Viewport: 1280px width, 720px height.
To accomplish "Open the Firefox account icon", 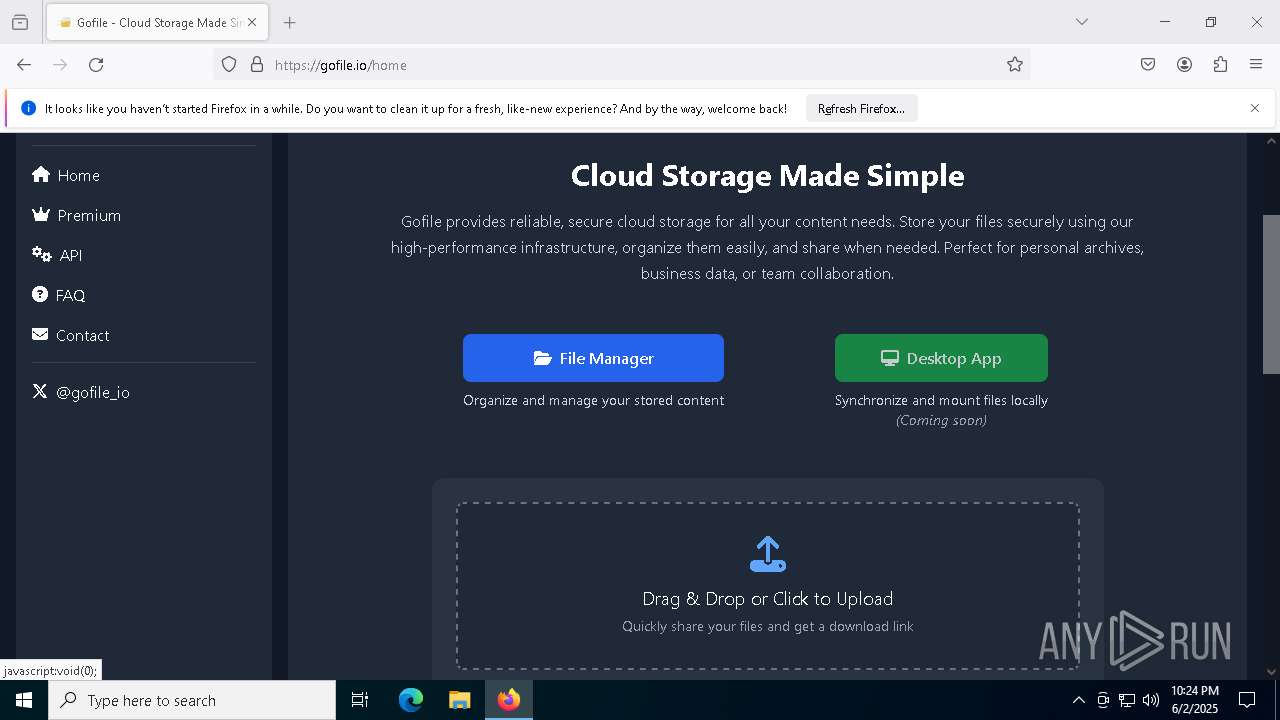I will (1184, 64).
